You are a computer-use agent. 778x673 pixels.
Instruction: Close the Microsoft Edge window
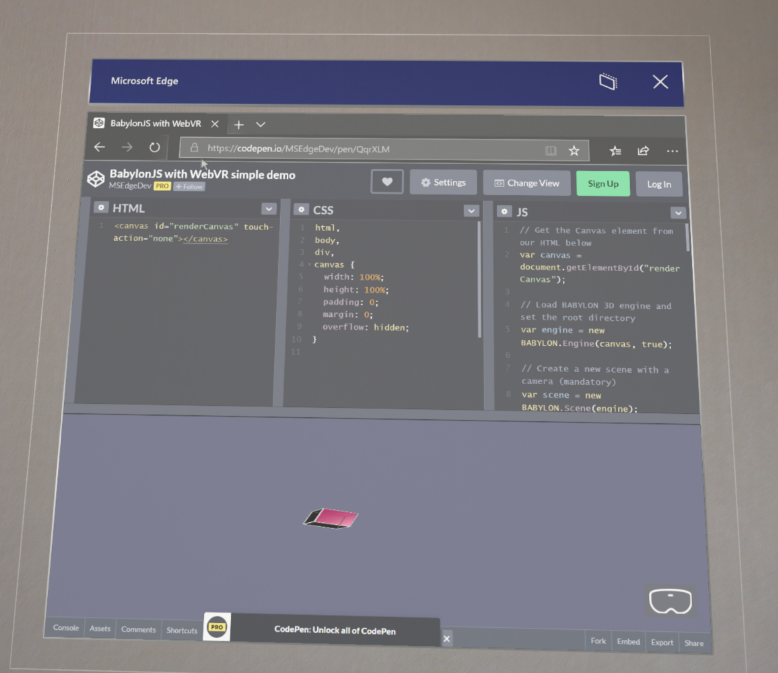660,82
